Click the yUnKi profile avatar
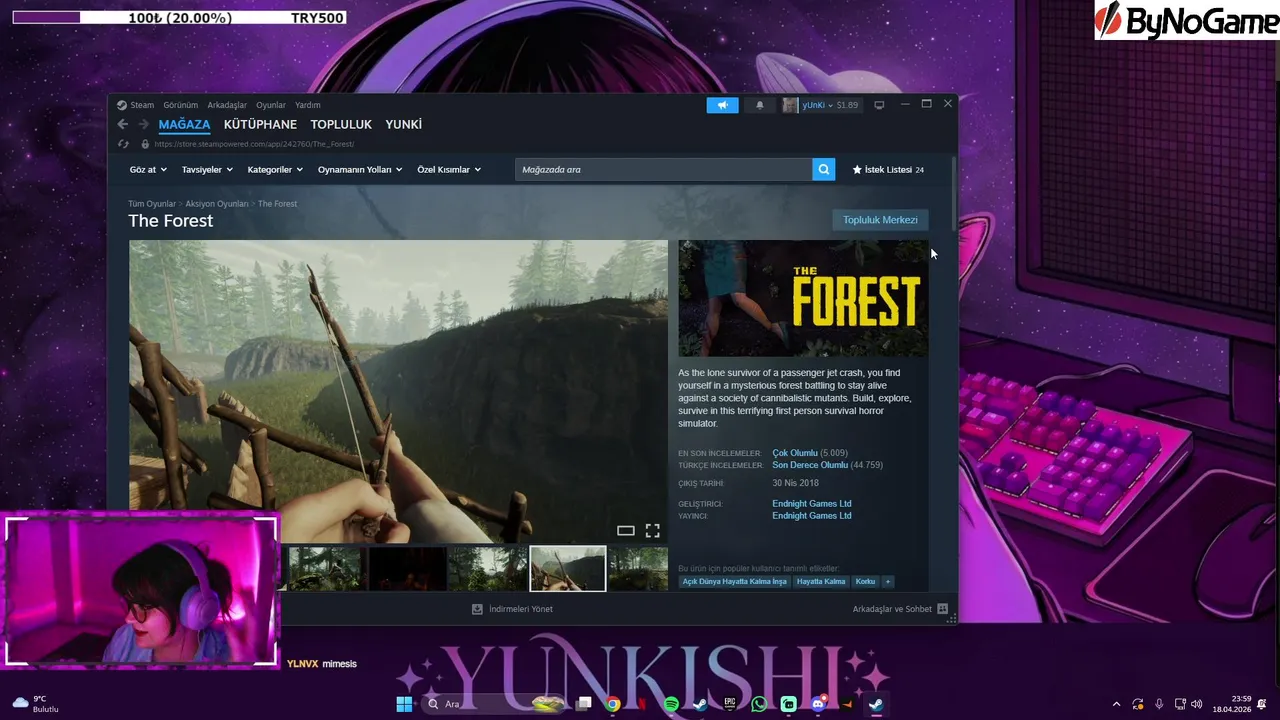The height and width of the screenshot is (720, 1280). (790, 105)
